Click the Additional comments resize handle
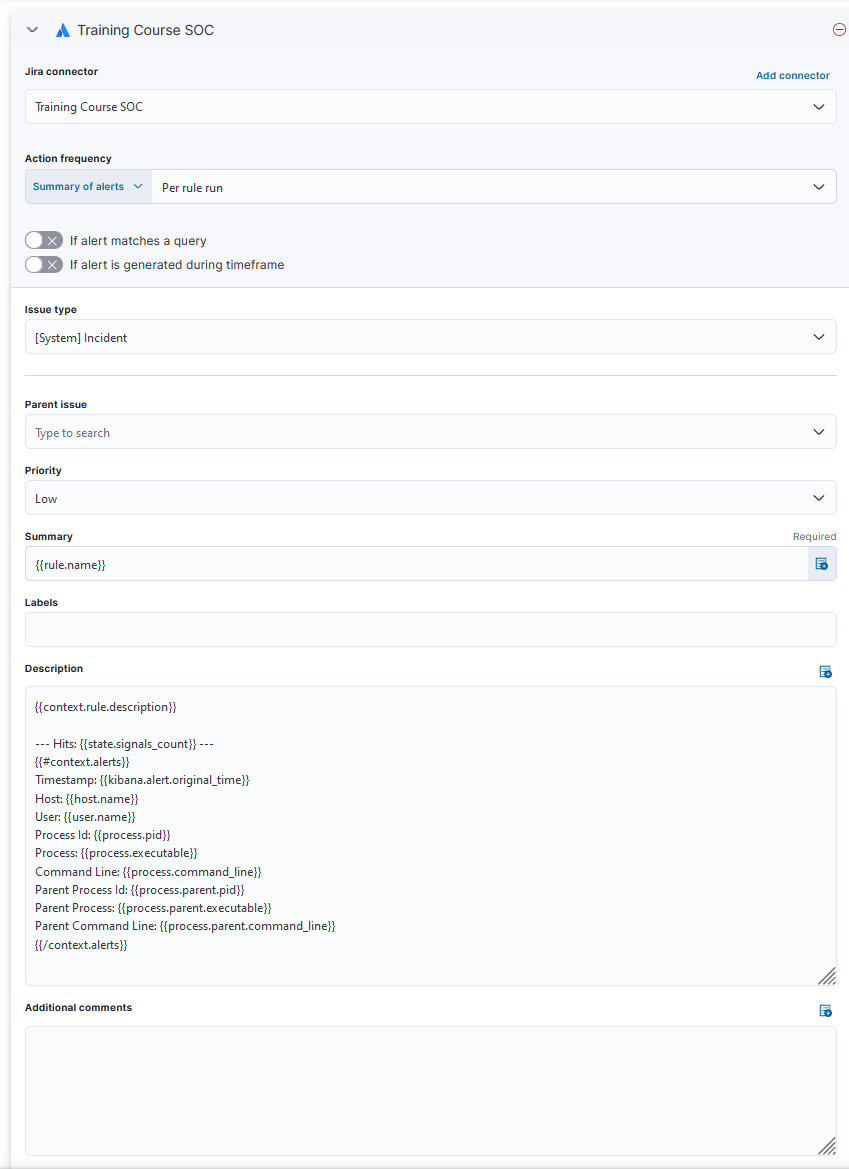Screen dimensions: 849x1169 [x=827, y=1146]
